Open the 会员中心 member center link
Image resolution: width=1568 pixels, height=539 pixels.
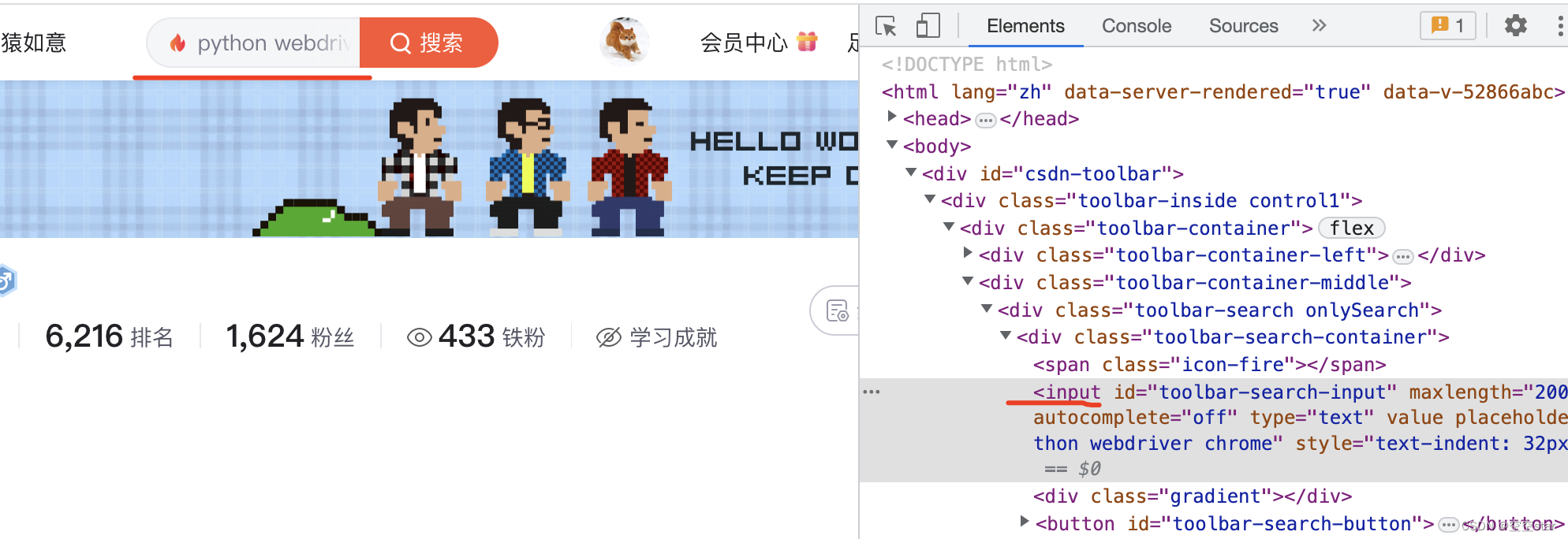744,43
